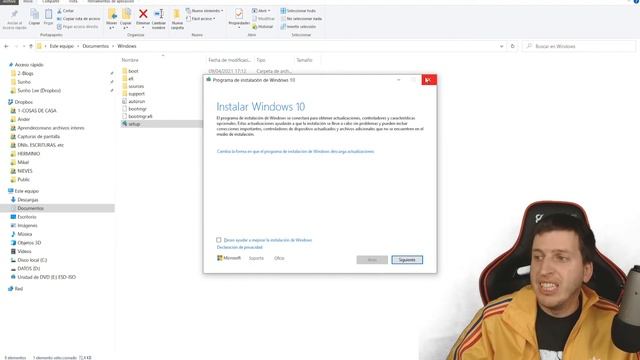Switch to the Compartir ribbon tab

click(51, 2)
